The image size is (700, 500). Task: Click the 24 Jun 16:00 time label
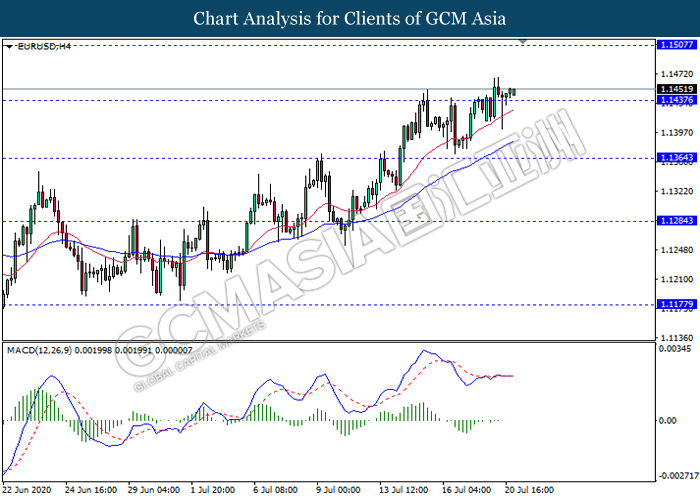click(91, 490)
